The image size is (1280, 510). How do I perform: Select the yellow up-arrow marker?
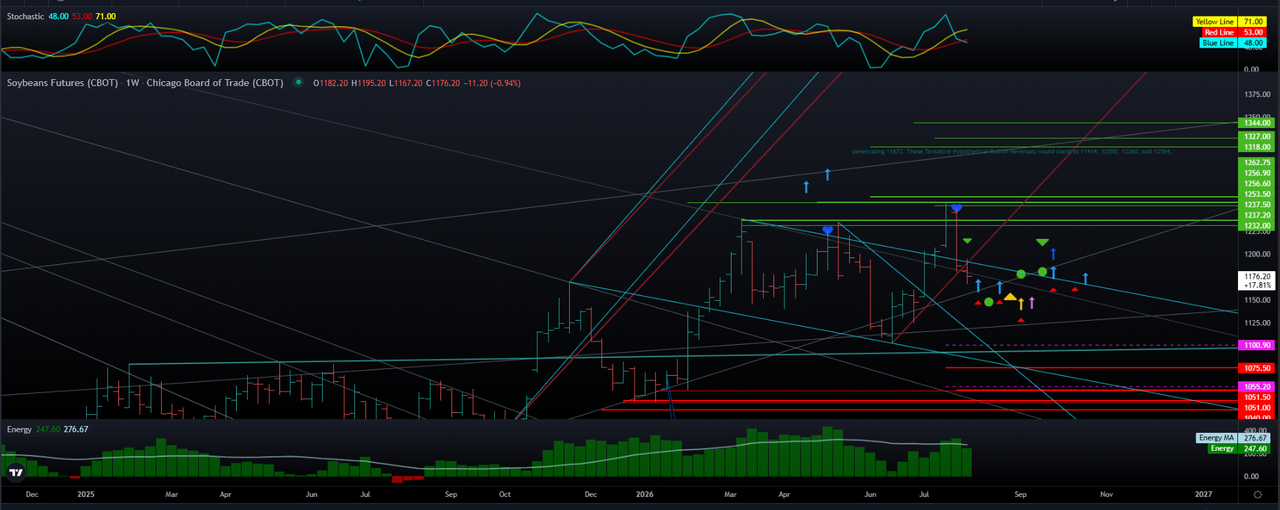1021,303
